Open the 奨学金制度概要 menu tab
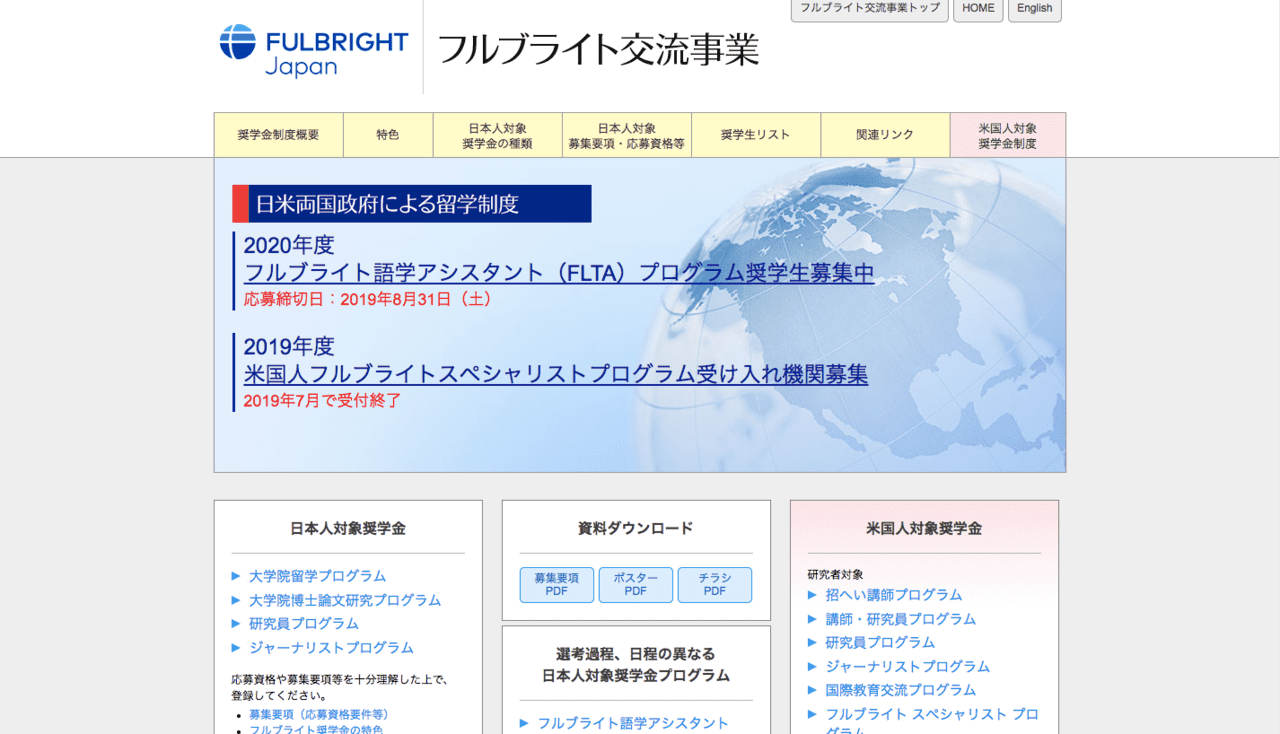1280x734 pixels. point(278,135)
